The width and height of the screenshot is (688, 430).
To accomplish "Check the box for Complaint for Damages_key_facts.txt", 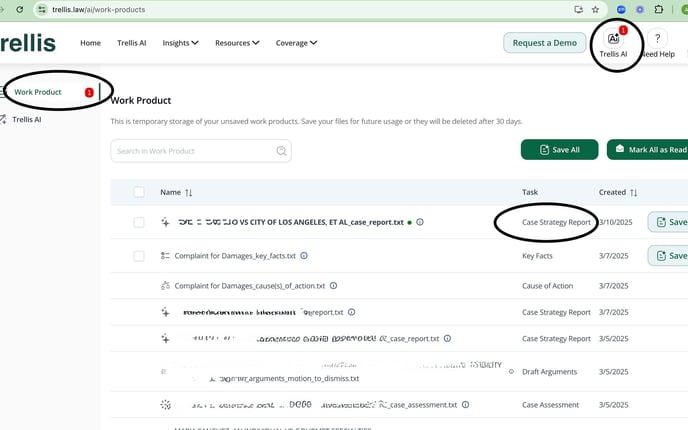I will point(139,256).
